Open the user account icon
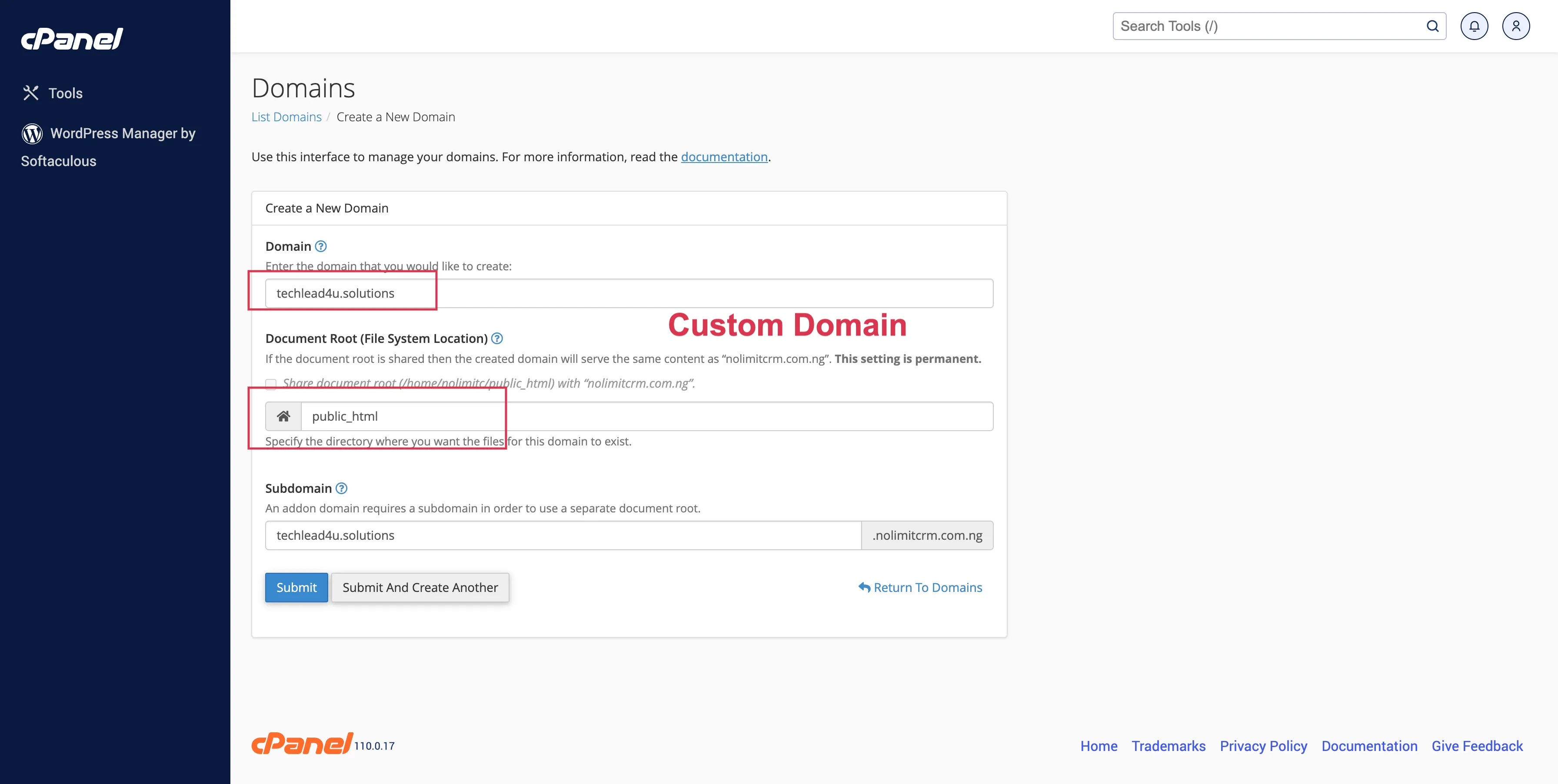Image resolution: width=1558 pixels, height=784 pixels. pyautogui.click(x=1516, y=25)
